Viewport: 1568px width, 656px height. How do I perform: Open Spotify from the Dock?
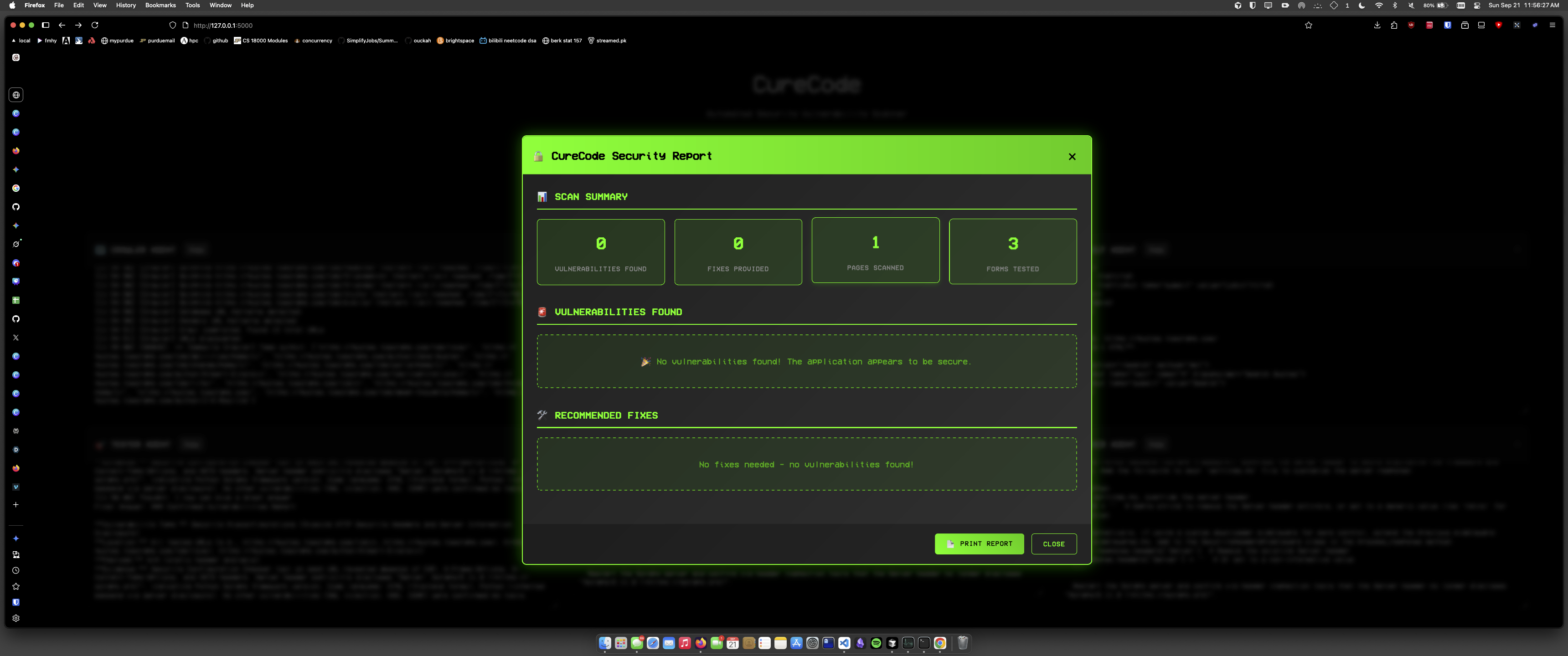point(876,643)
